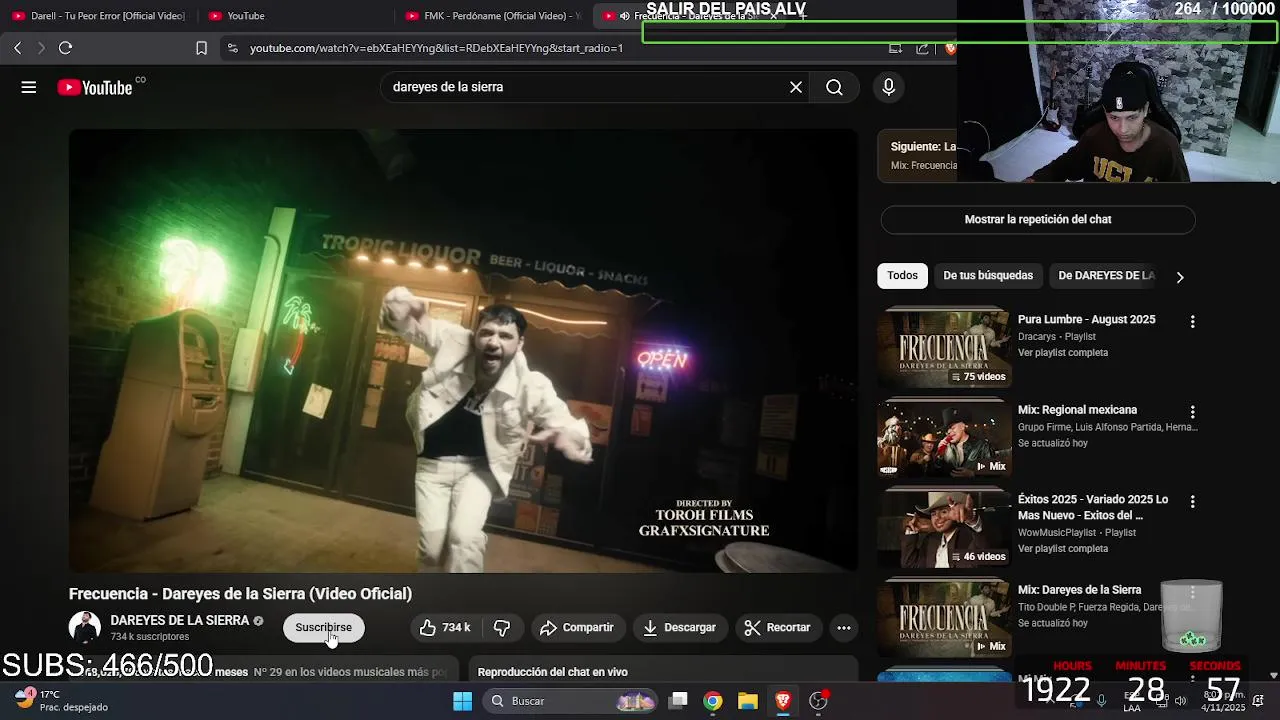Open the Frecuencia video title text
The width and height of the screenshot is (1280, 720).
[240, 594]
